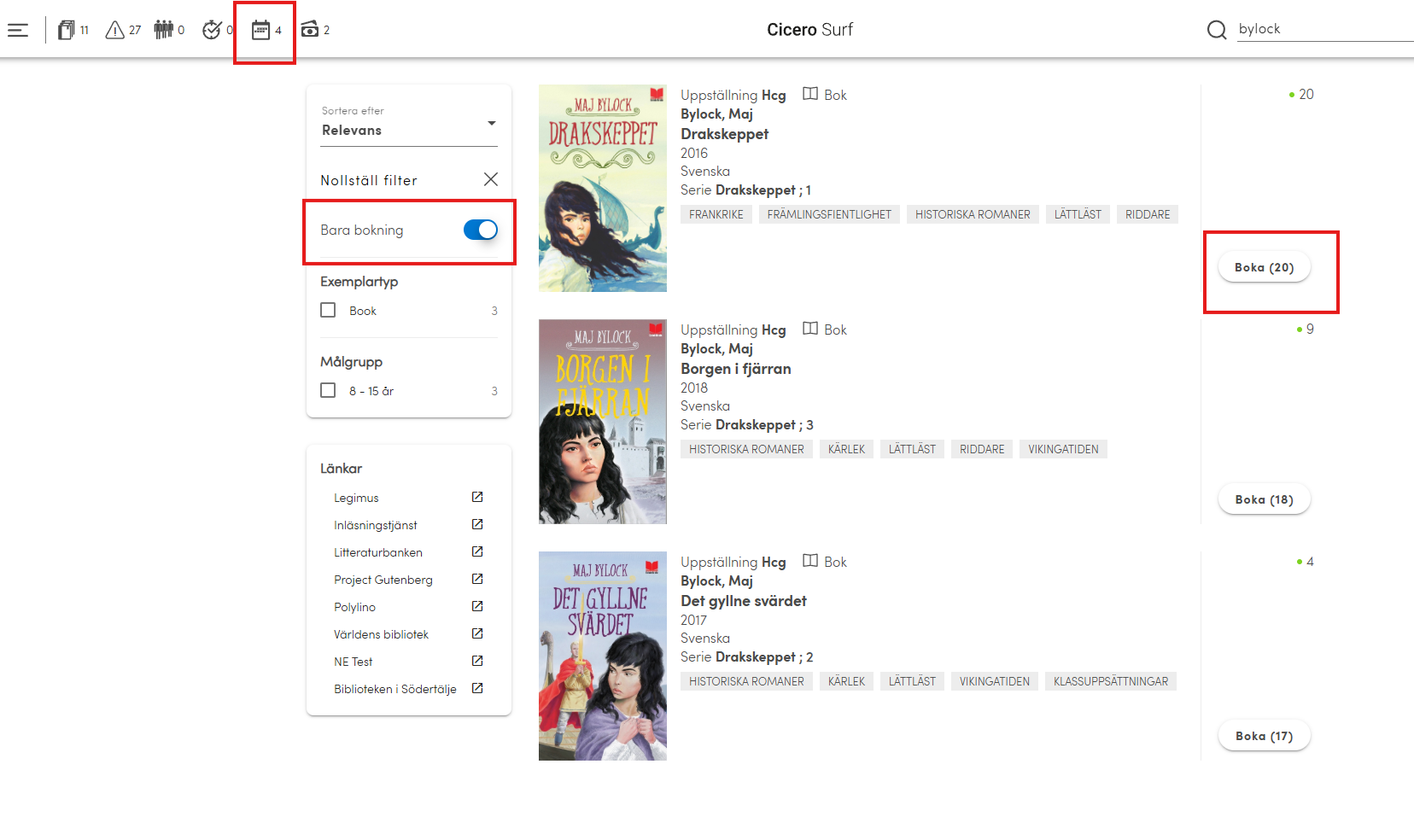Open the camera icon showing 2

click(x=315, y=30)
